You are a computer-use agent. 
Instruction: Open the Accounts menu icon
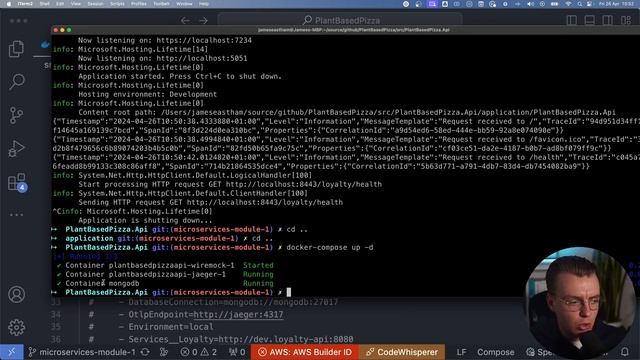pos(16,294)
